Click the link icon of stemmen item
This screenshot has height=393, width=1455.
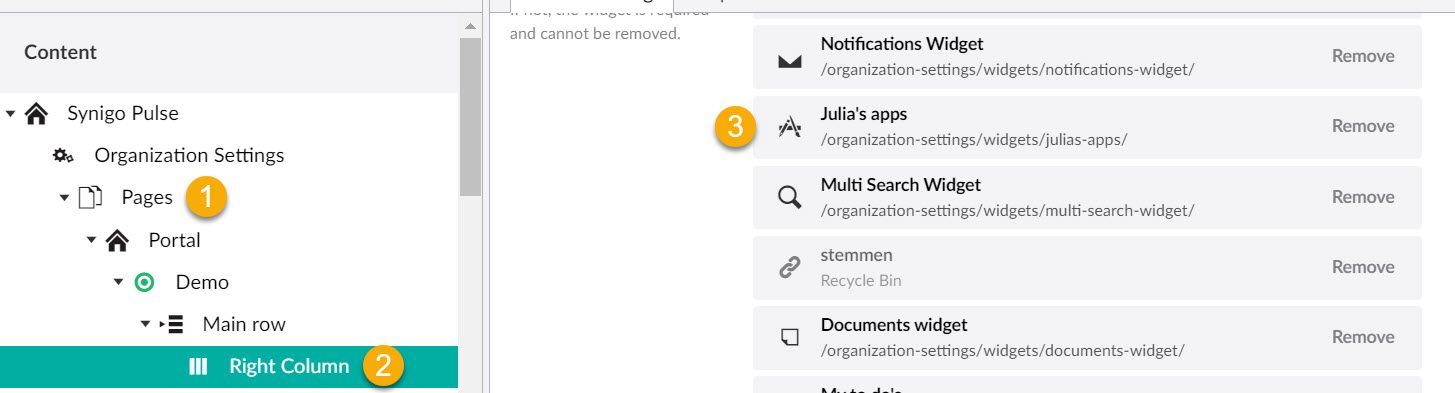tap(790, 267)
